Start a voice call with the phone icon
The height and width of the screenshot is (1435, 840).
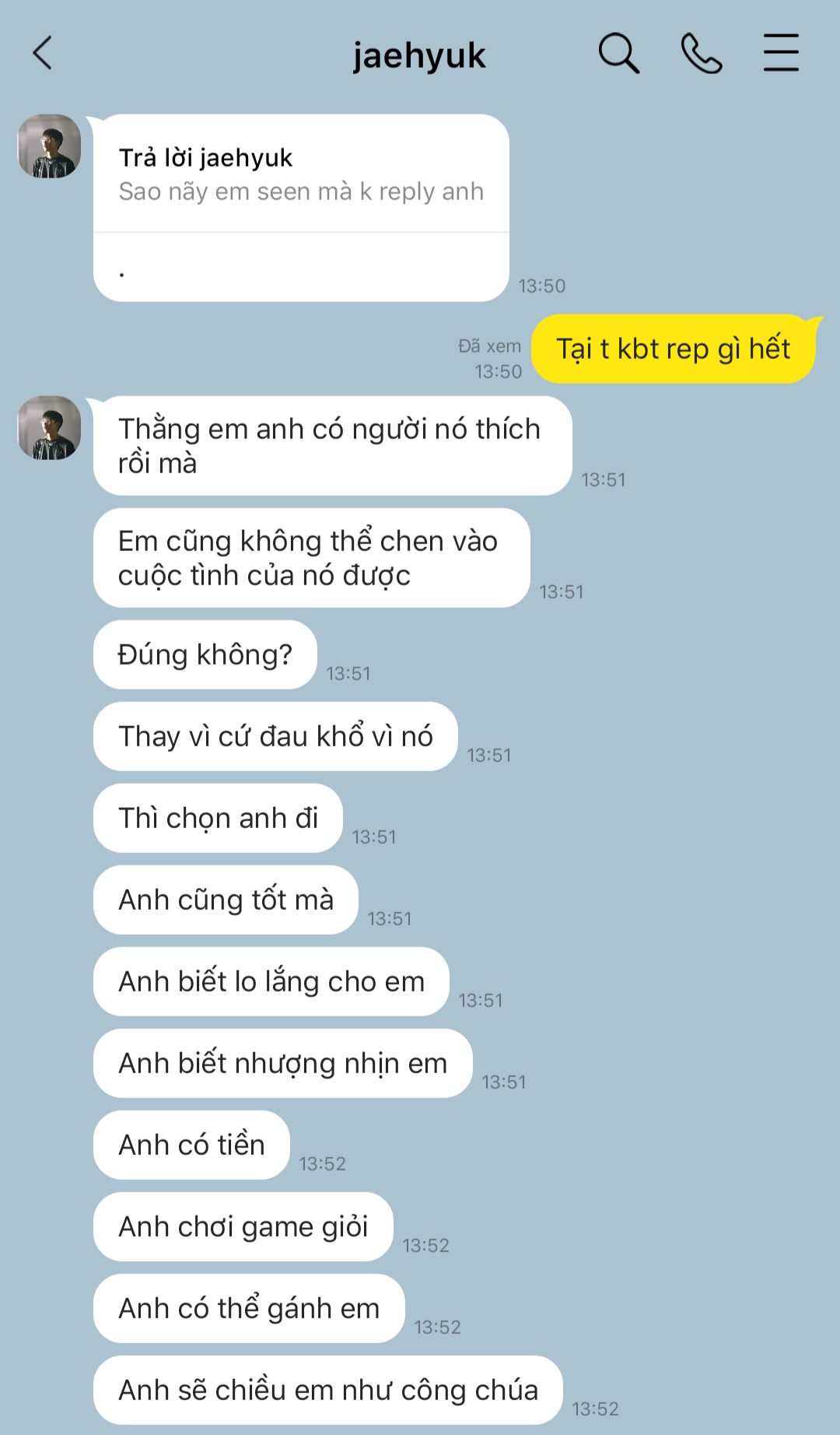pyautogui.click(x=702, y=53)
